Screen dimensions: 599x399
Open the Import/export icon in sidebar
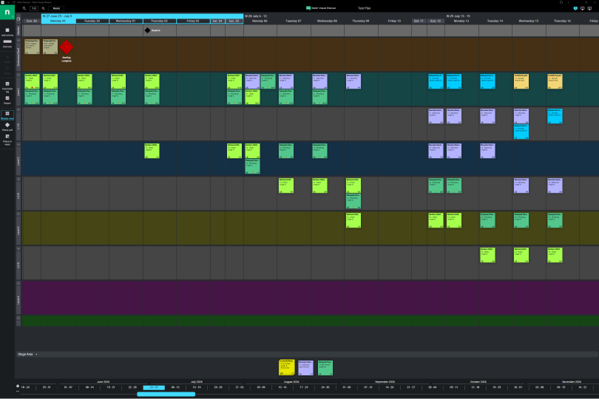7,84
